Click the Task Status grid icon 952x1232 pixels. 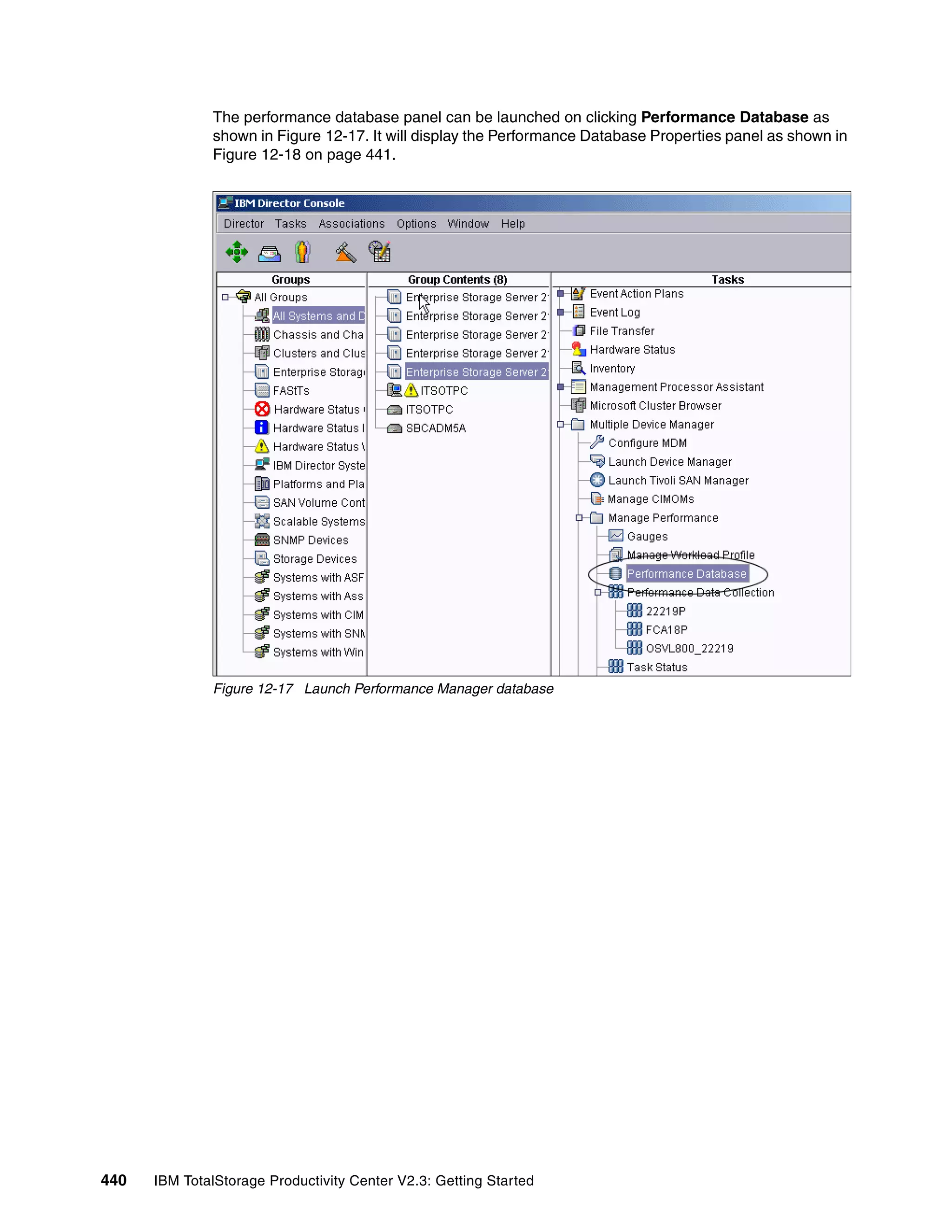point(616,667)
